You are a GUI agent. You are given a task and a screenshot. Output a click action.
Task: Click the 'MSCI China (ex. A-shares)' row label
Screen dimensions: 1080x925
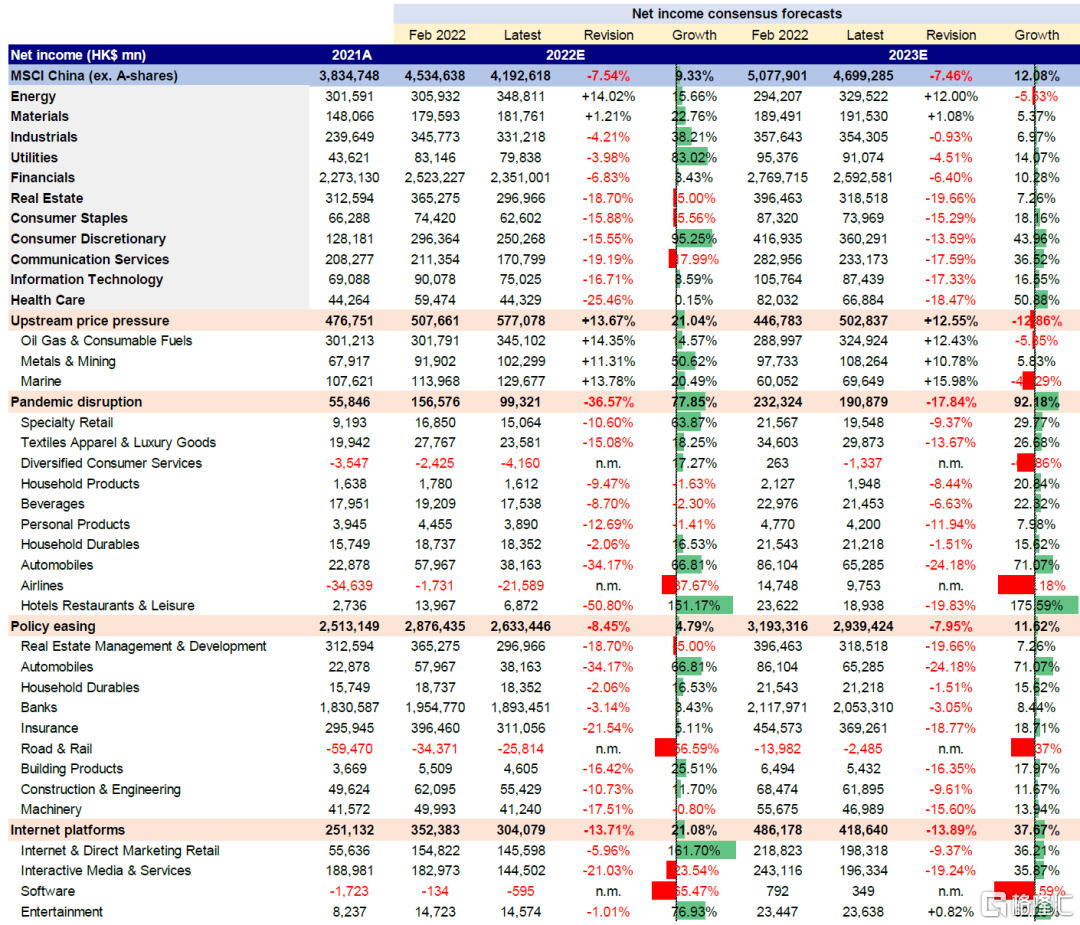(x=94, y=76)
